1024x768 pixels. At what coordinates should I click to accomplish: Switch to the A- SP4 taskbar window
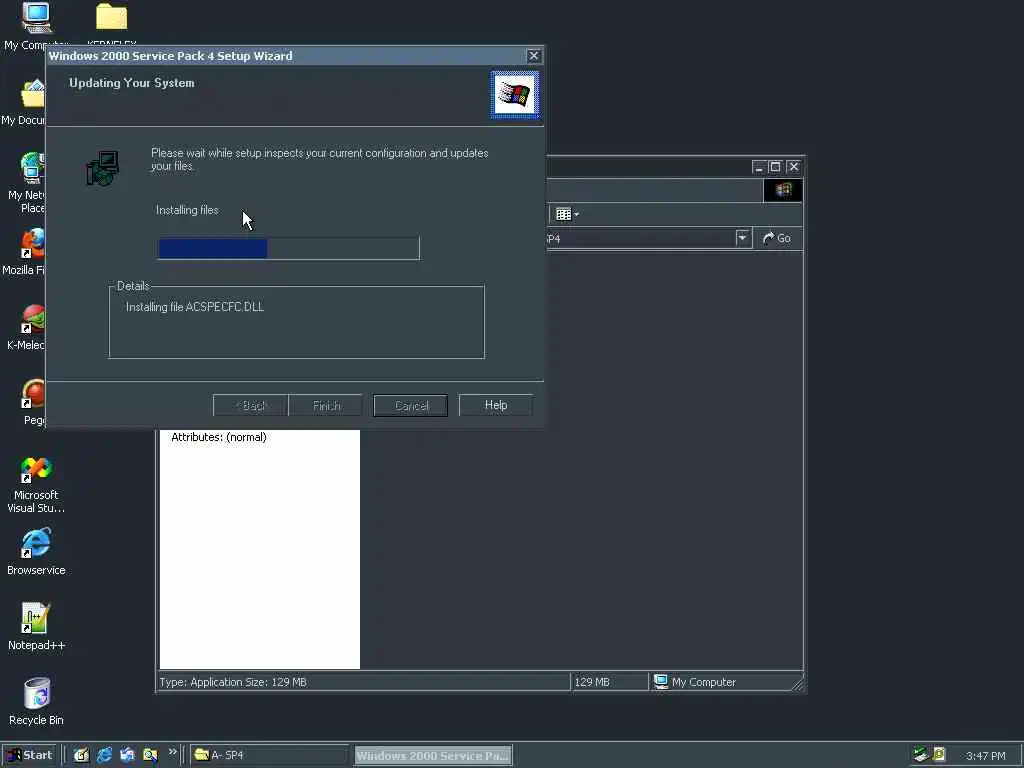pyautogui.click(x=269, y=755)
